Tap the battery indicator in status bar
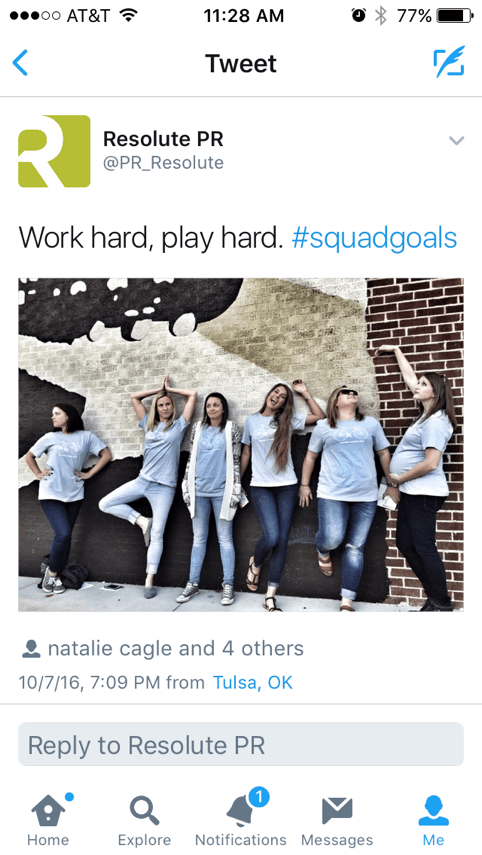This screenshot has height=855, width=482. [x=455, y=16]
